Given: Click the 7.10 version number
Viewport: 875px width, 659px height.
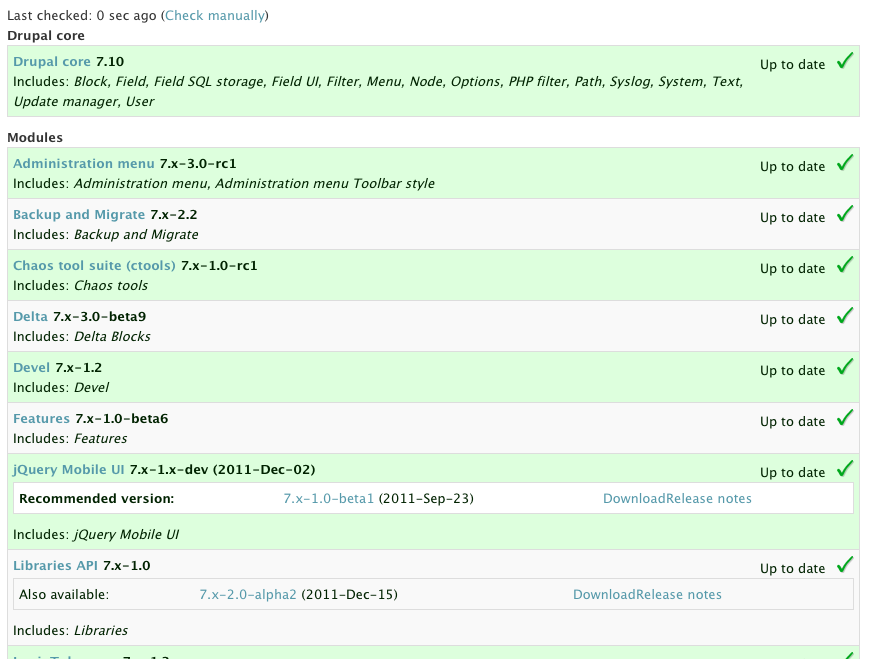Looking at the screenshot, I should click(110, 61).
